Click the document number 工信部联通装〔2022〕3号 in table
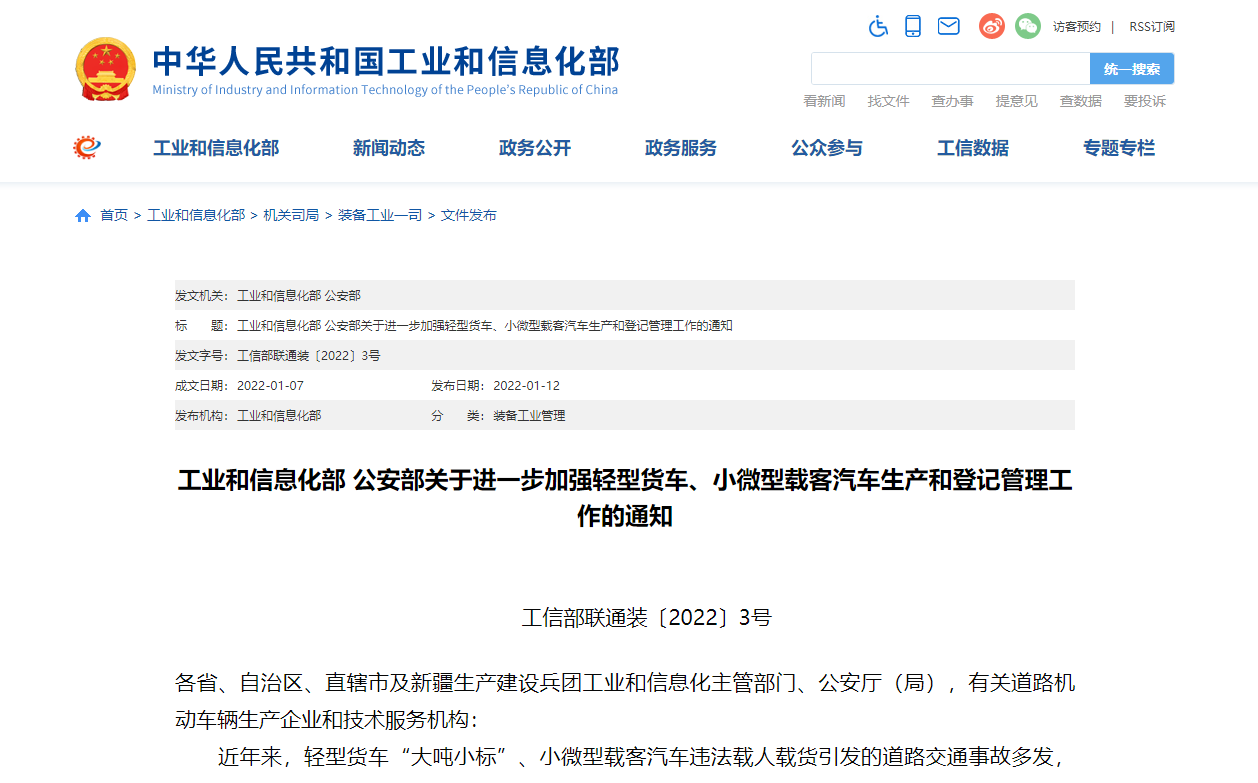1258x783 pixels. click(308, 356)
